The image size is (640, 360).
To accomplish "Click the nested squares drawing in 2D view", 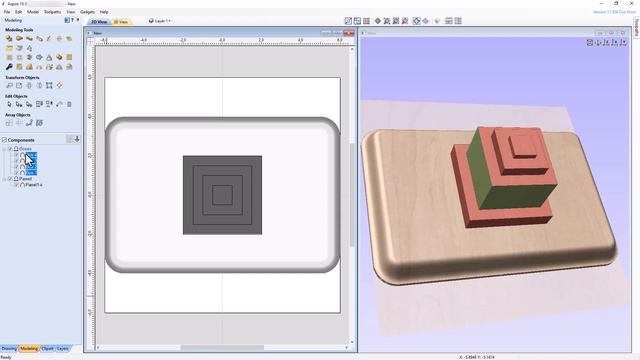I will 222,195.
